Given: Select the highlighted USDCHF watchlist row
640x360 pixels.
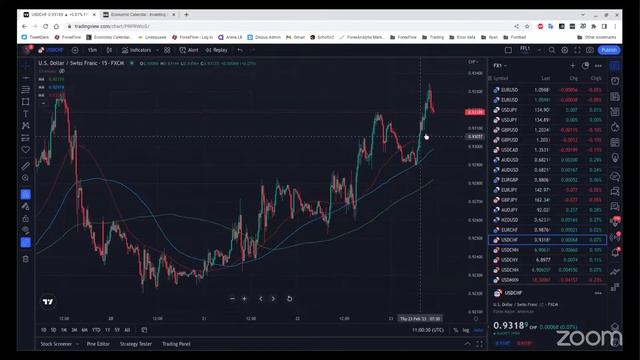Looking at the screenshot, I should [547, 240].
